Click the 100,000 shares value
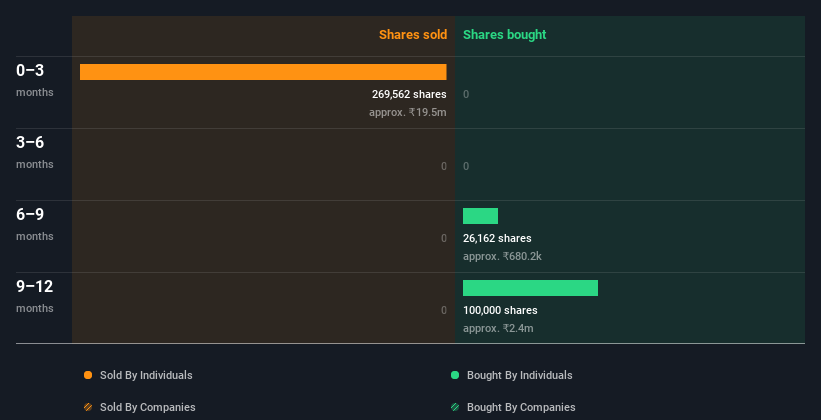 click(500, 310)
